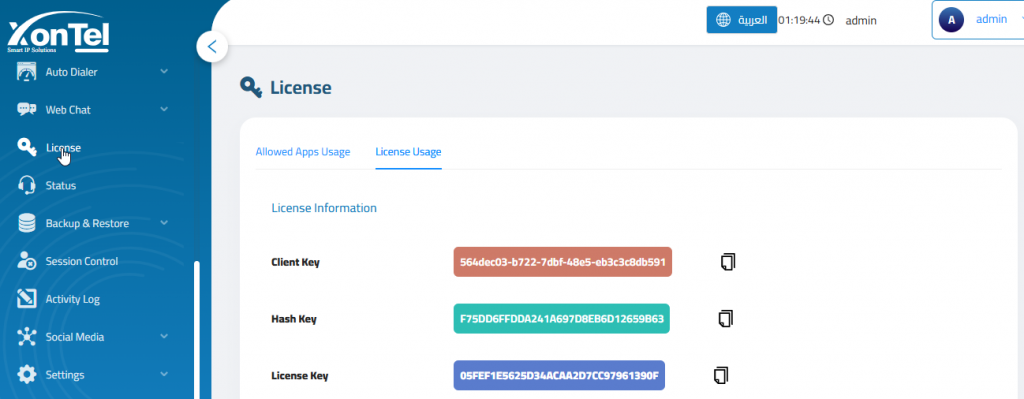1024x399 pixels.
Task: Expand the Web Chat submenu chevron
Action: pos(164,109)
